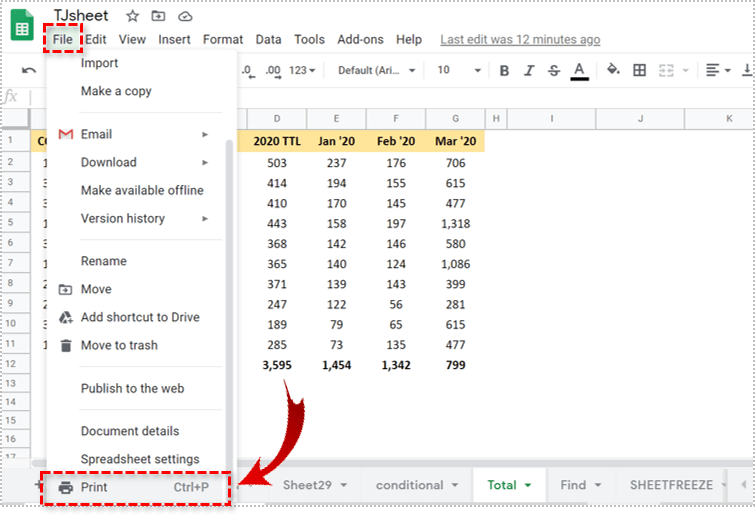755x518 pixels.
Task: Open the Google Sheets home icon
Action: [22, 25]
